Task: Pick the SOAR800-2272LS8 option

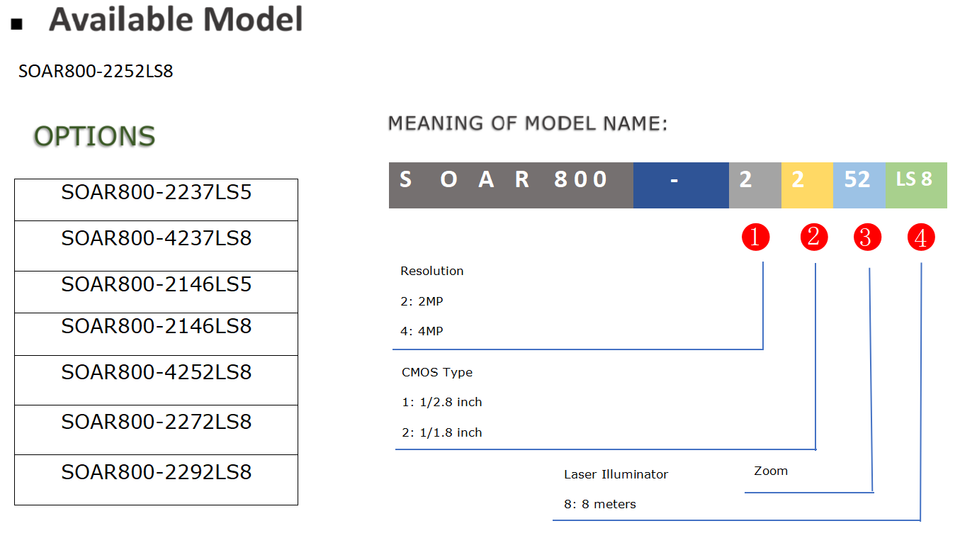Action: click(x=156, y=423)
